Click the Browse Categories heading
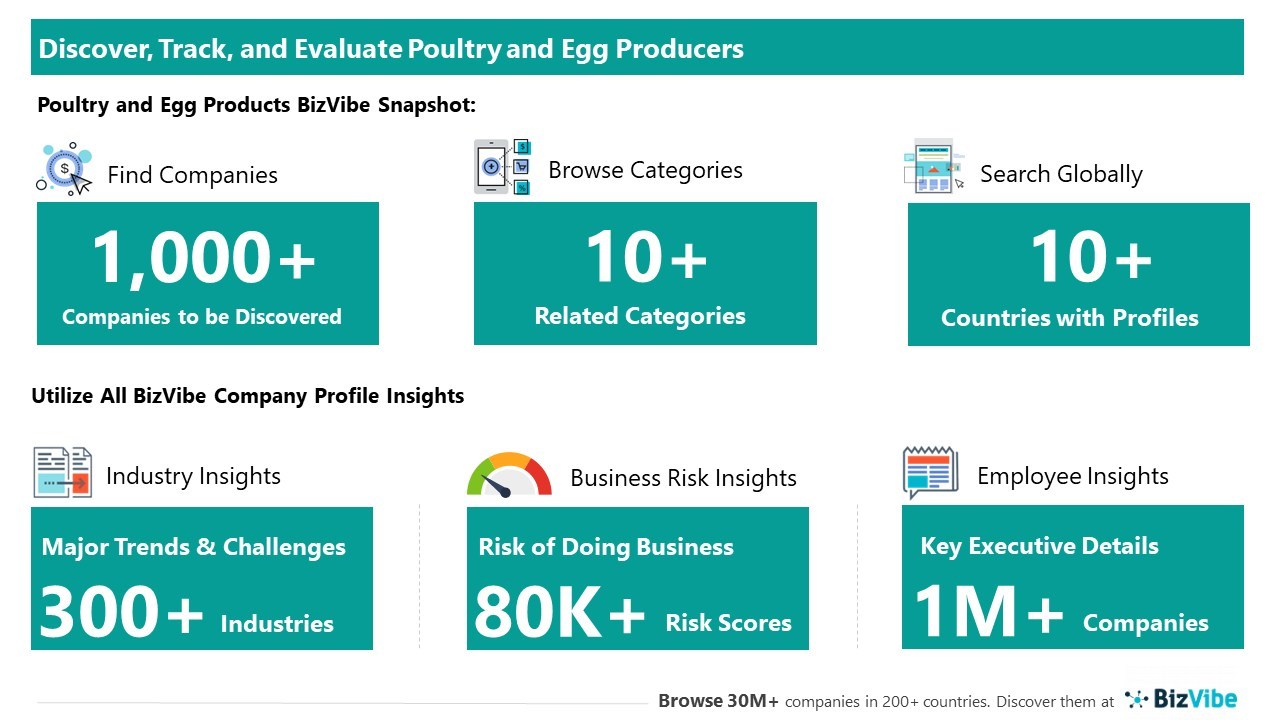Screen dimensions: 1280x720 pos(645,170)
